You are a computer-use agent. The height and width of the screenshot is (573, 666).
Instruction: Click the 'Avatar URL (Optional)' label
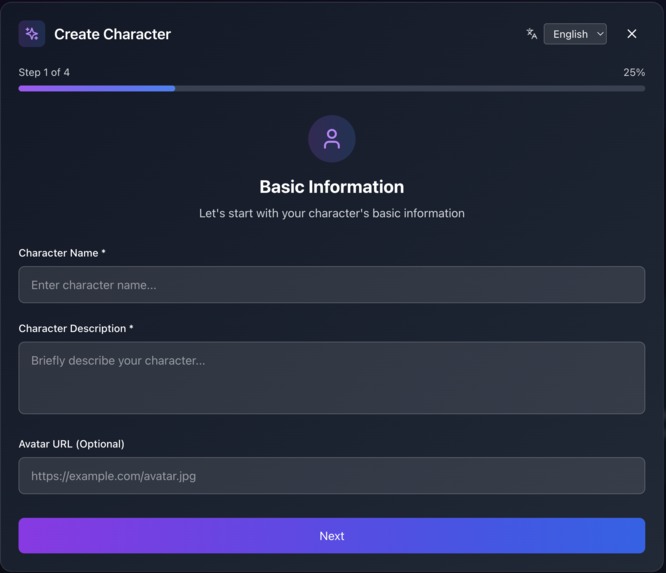[x=72, y=444]
